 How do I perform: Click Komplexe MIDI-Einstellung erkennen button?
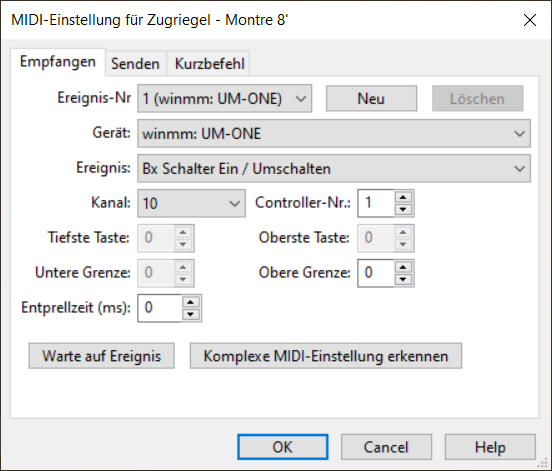(326, 356)
